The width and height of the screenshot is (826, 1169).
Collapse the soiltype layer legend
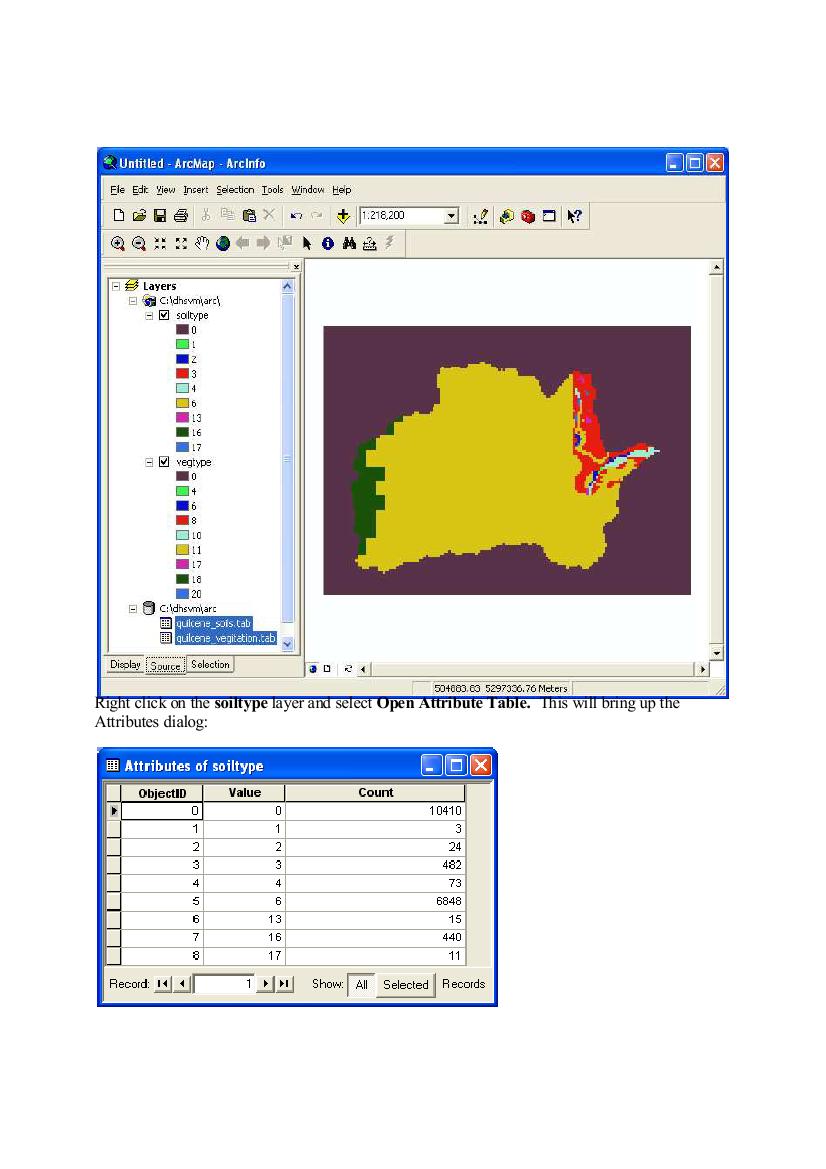[149, 315]
